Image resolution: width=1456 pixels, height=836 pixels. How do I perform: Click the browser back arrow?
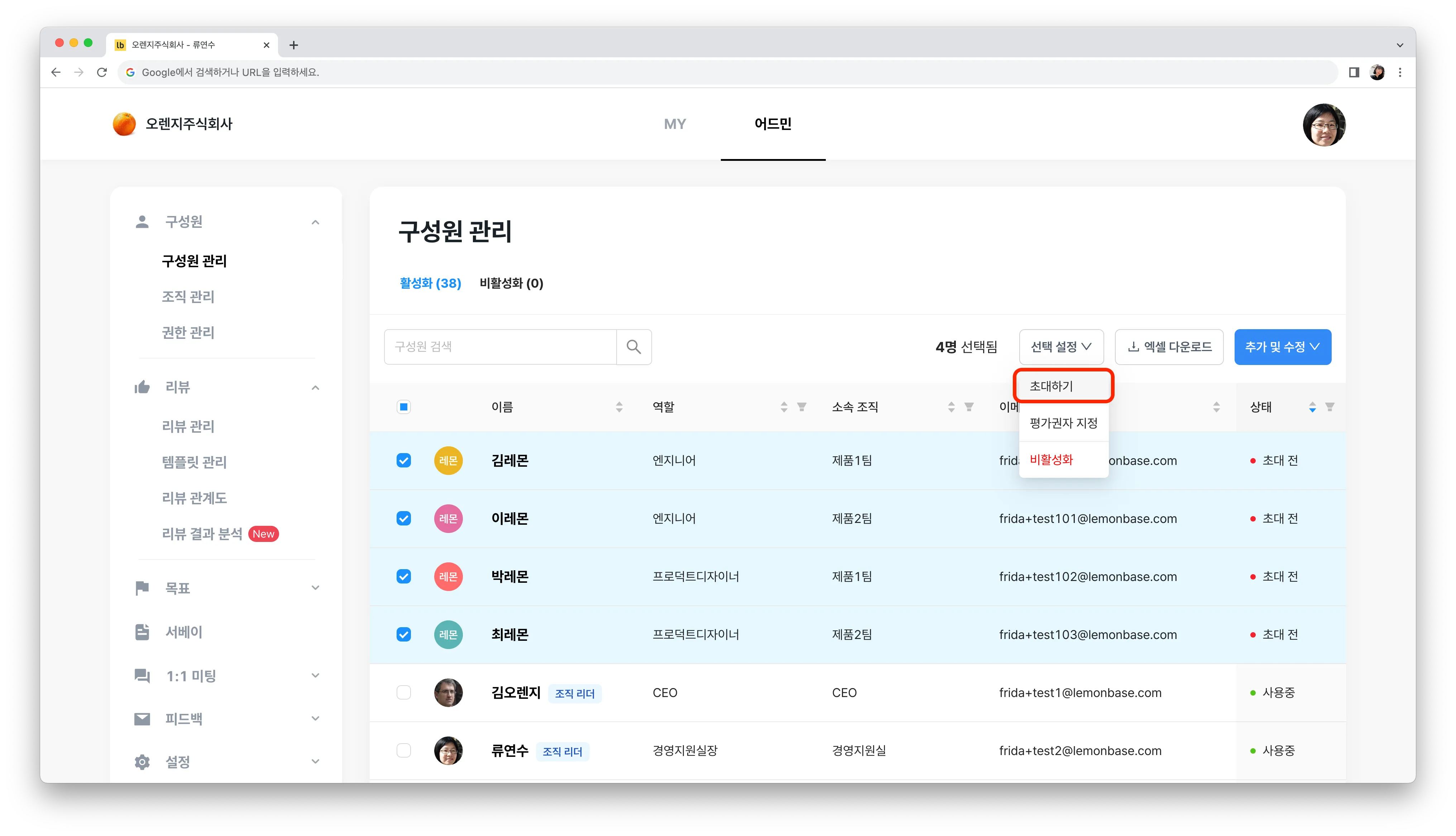coord(56,72)
